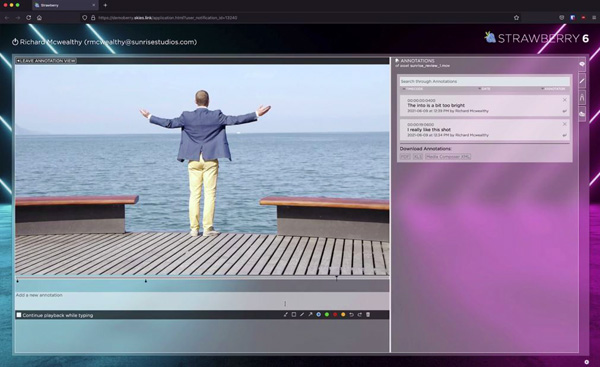Enable Continue playback while typing

click(19, 315)
